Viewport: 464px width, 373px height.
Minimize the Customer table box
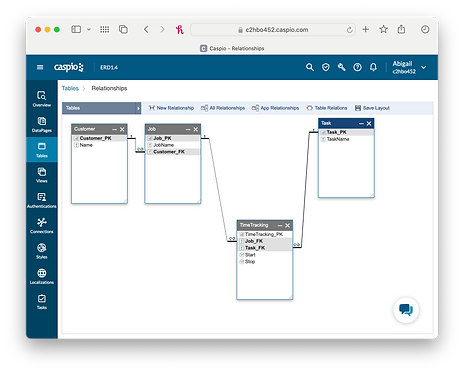tap(115, 129)
